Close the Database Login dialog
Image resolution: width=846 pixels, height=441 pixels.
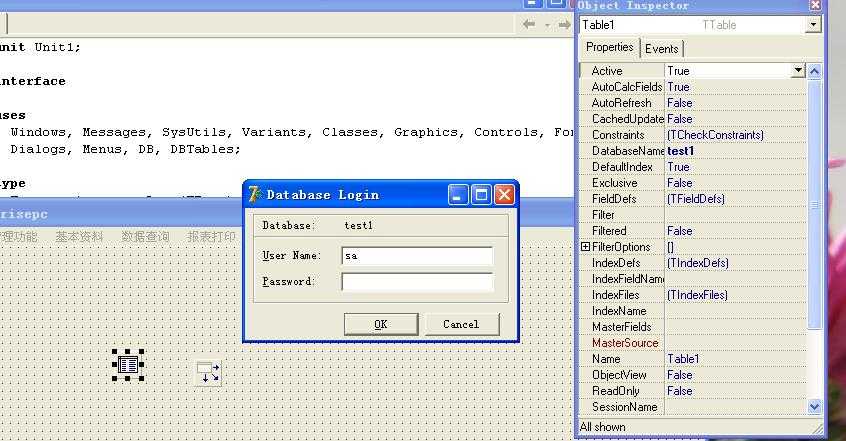(x=504, y=195)
